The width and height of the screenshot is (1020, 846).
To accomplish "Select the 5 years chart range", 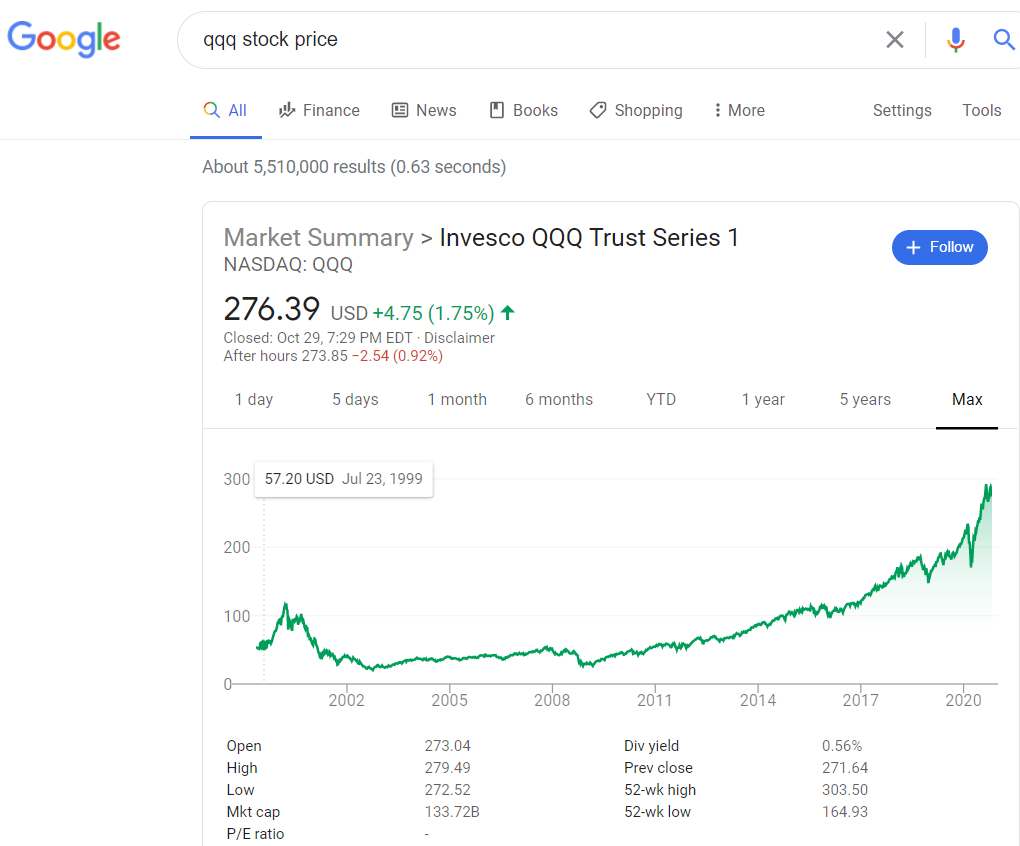I will click(x=865, y=400).
